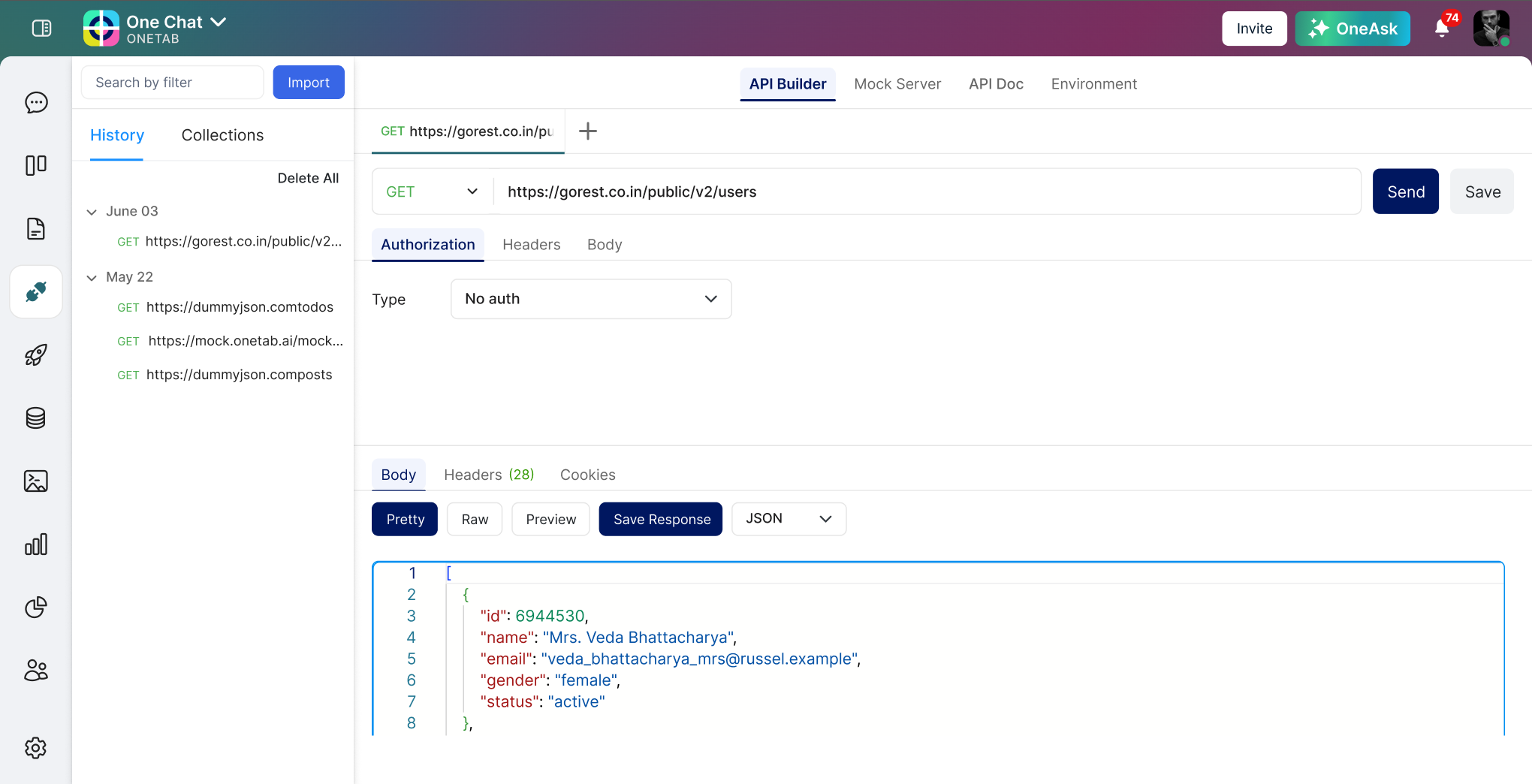Open the Headers tab showing 28 items

tap(488, 475)
